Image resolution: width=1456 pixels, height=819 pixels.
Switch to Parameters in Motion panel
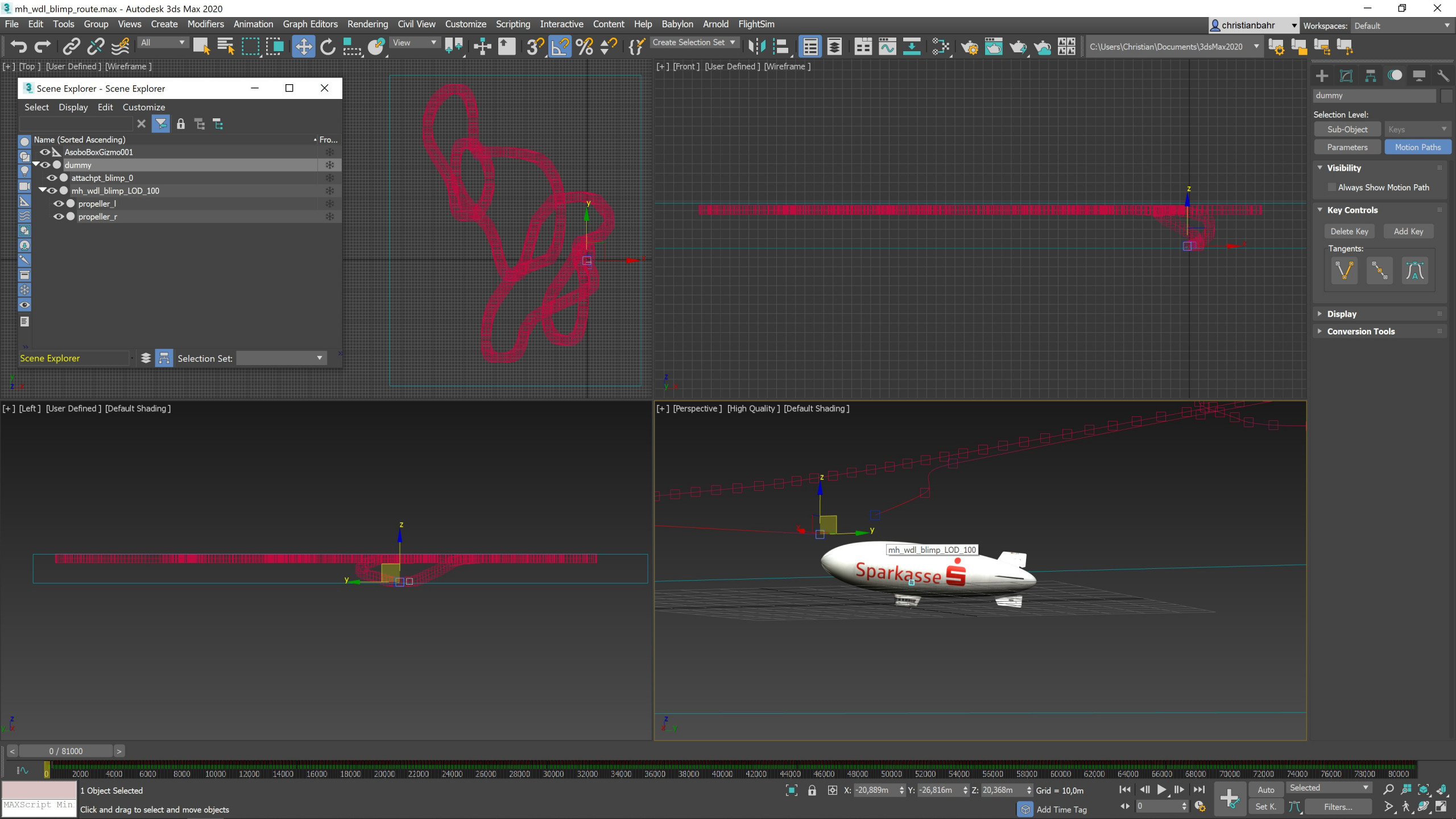pos(1347,147)
